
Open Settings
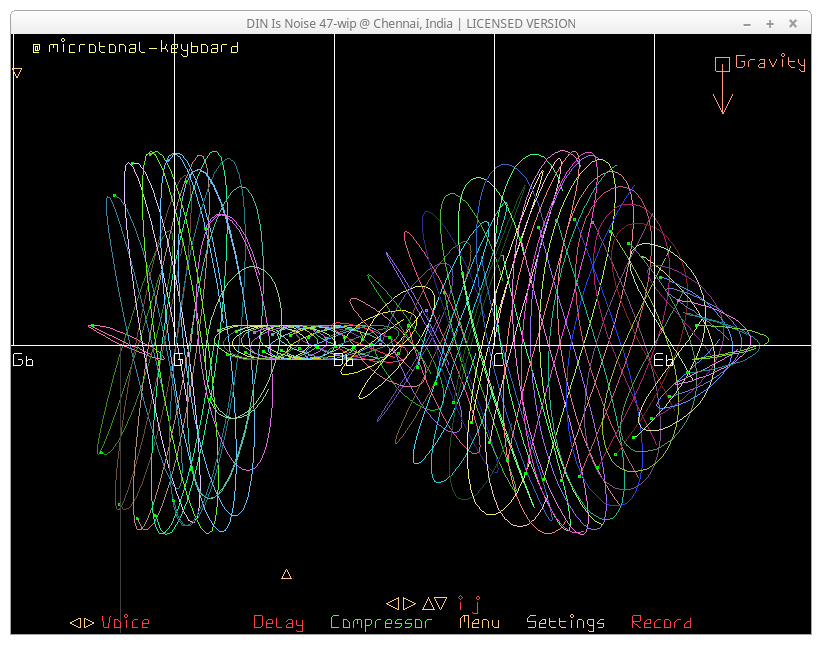tap(565, 623)
